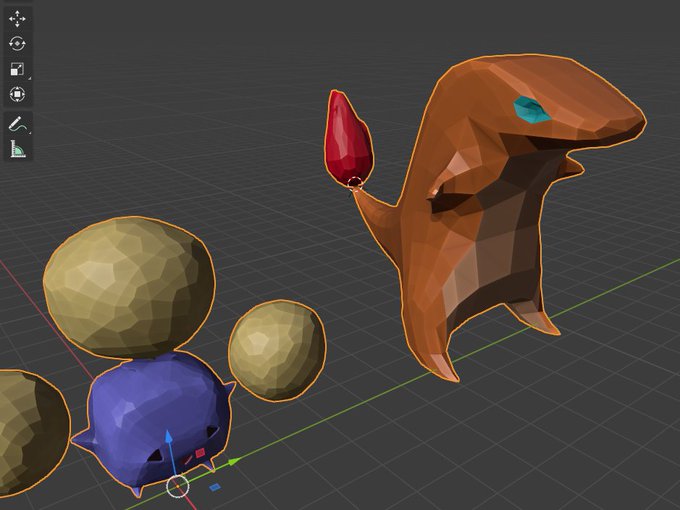Click the red plane handle of gizmo
Viewport: 680px width, 510px height.
200,453
